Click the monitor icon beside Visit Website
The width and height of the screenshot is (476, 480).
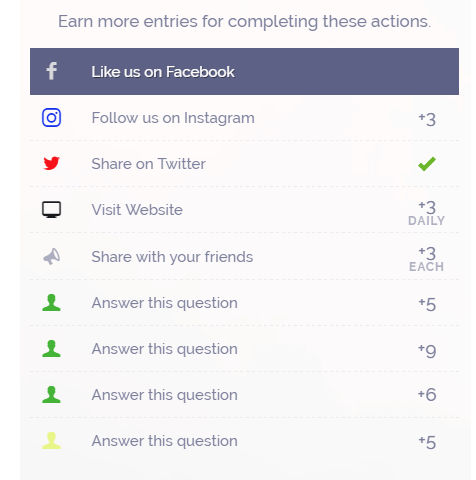pos(51,210)
